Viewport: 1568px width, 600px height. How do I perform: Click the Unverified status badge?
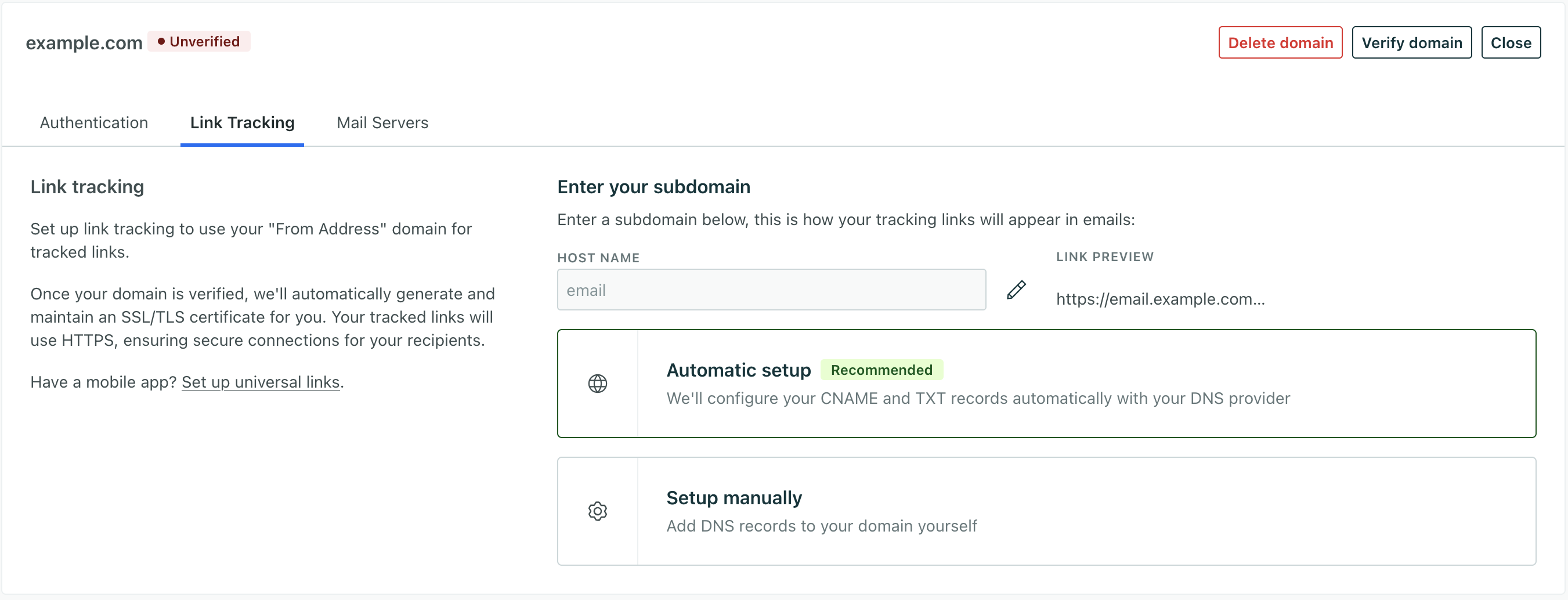click(x=199, y=41)
